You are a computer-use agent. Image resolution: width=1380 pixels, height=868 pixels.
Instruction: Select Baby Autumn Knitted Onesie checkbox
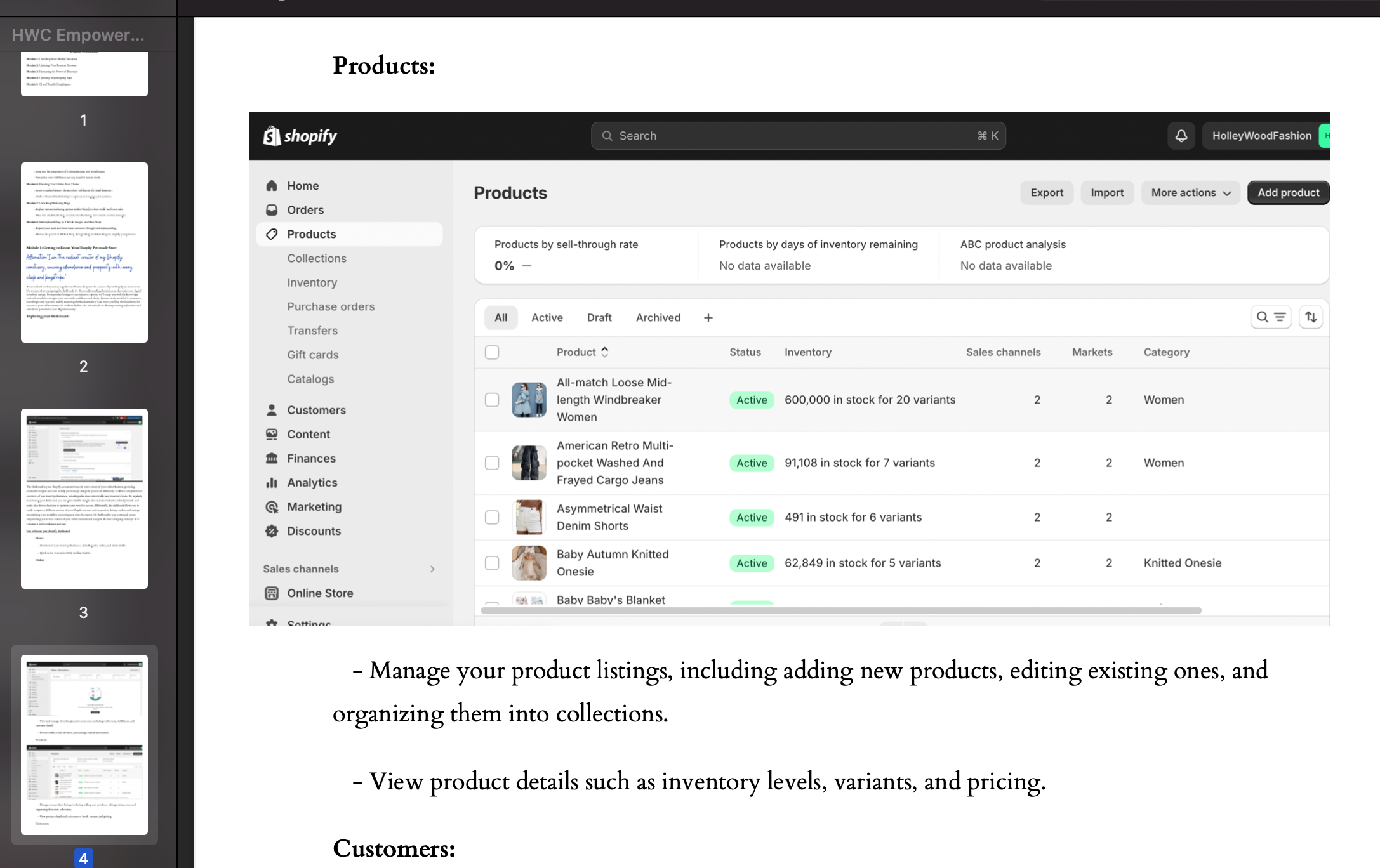(492, 563)
